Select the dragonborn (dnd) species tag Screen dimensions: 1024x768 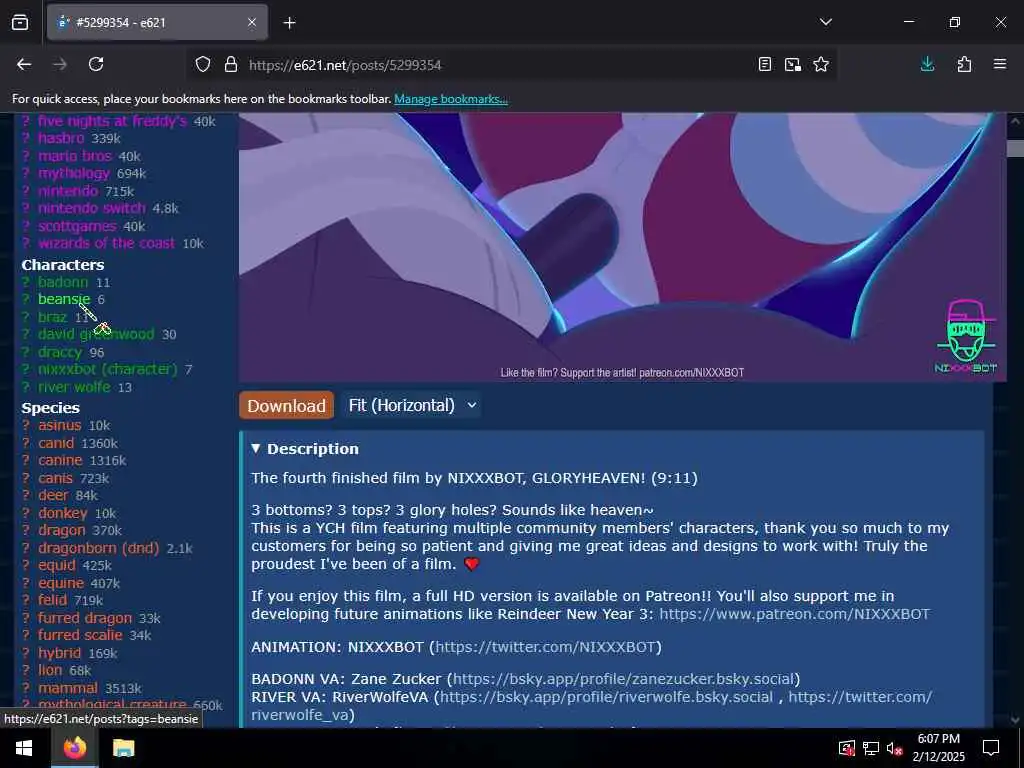click(x=99, y=548)
